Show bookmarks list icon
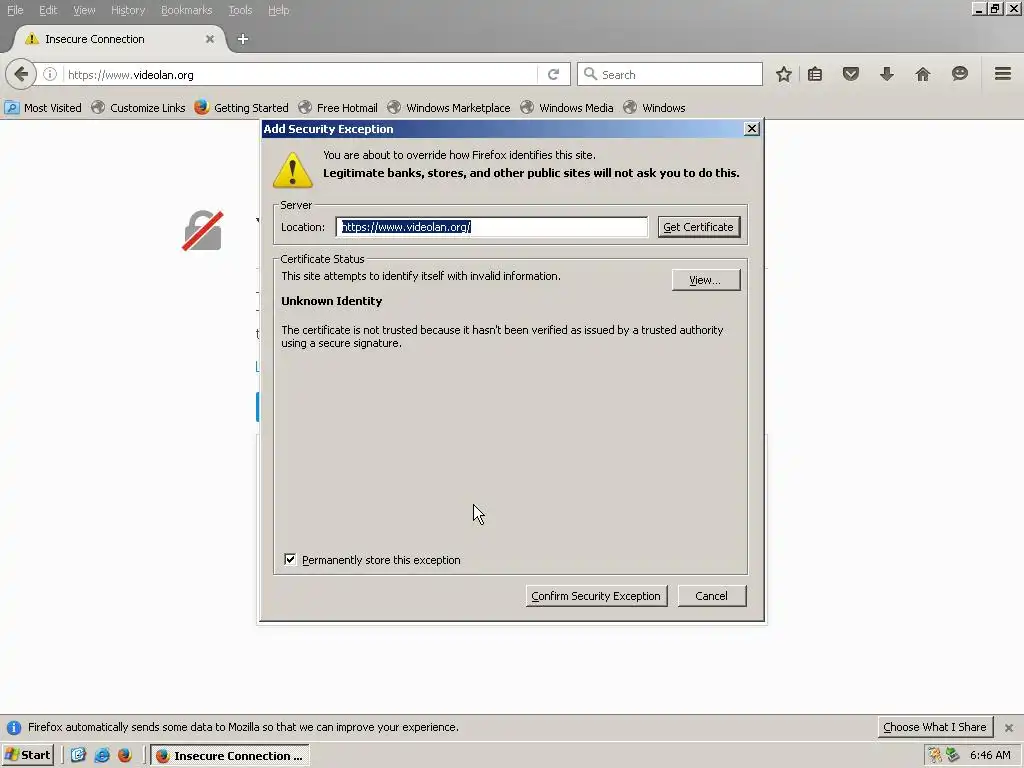Image resolution: width=1024 pixels, height=768 pixels. click(x=815, y=74)
